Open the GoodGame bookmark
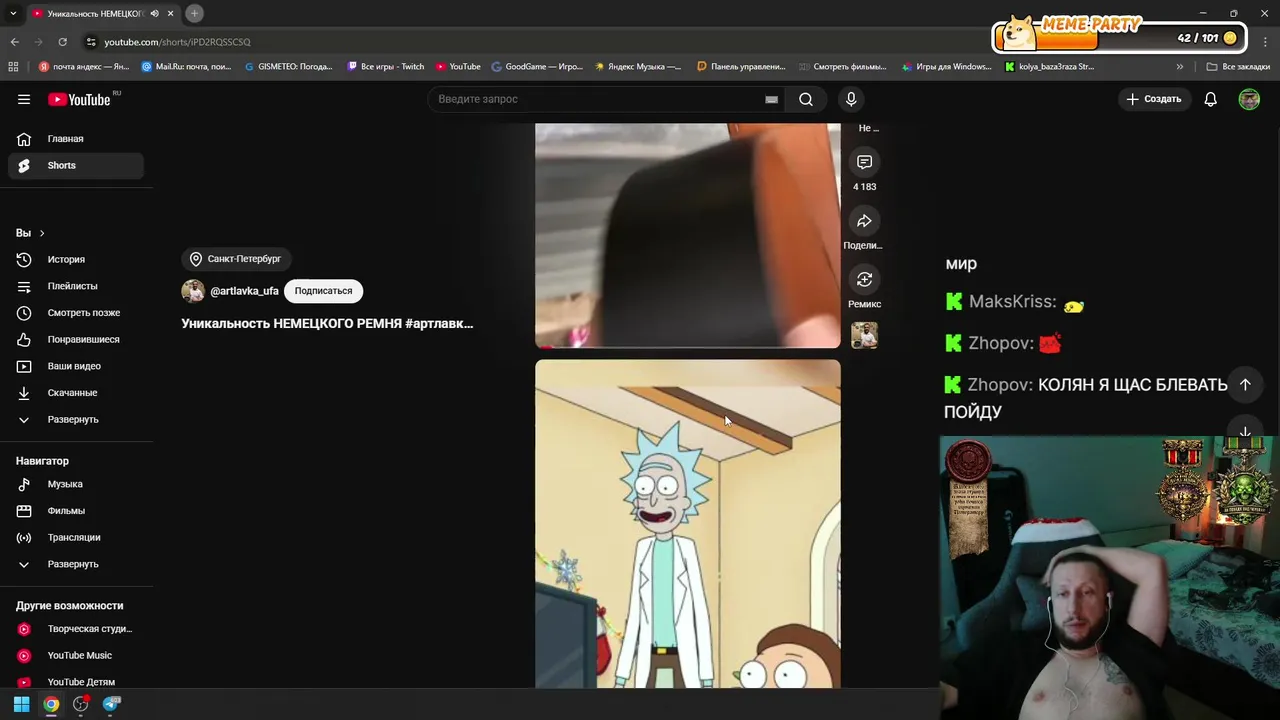 tap(536, 67)
